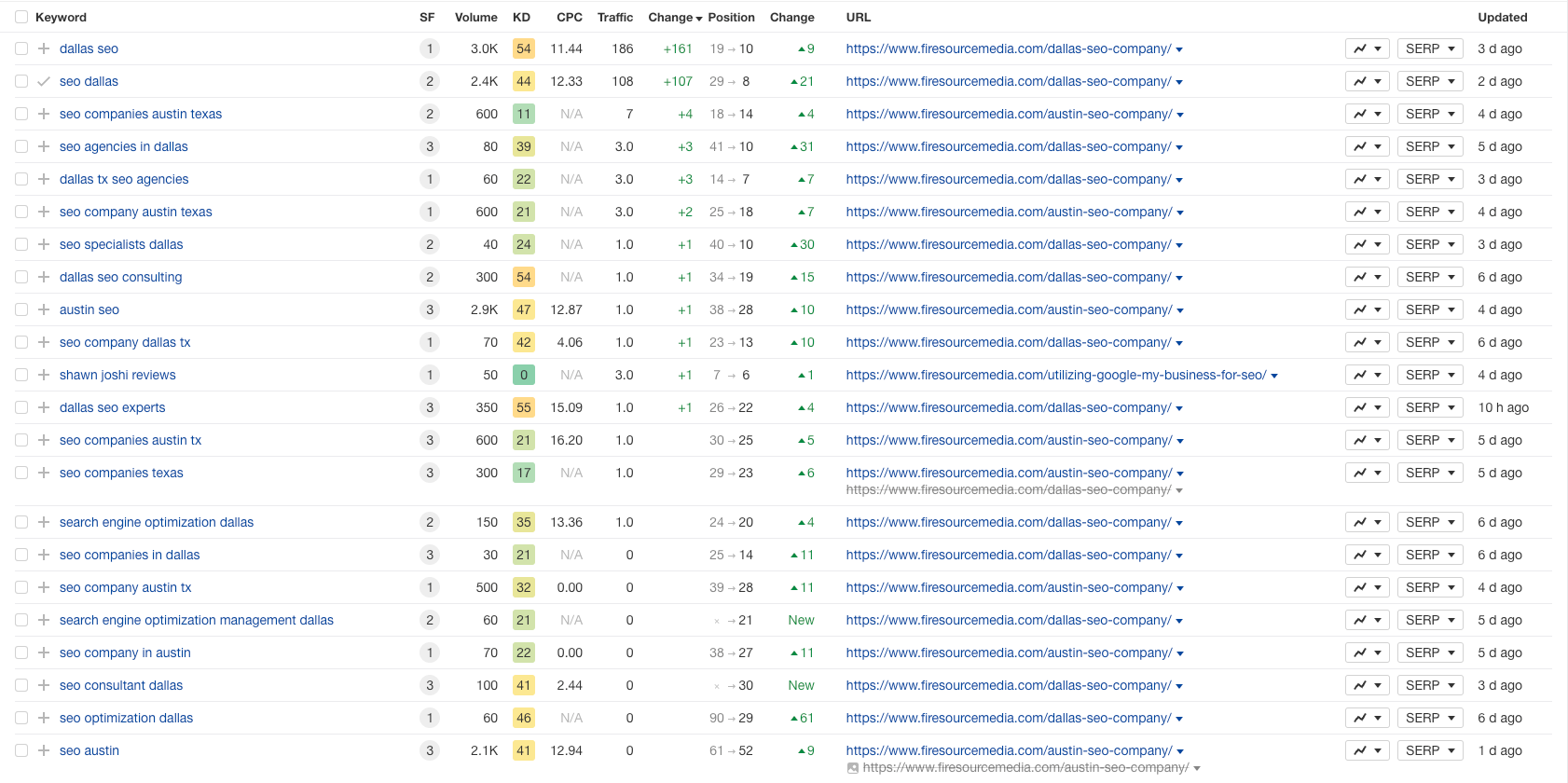The height and width of the screenshot is (783, 1568).
Task: Sort by Traffic column header
Action: point(615,17)
